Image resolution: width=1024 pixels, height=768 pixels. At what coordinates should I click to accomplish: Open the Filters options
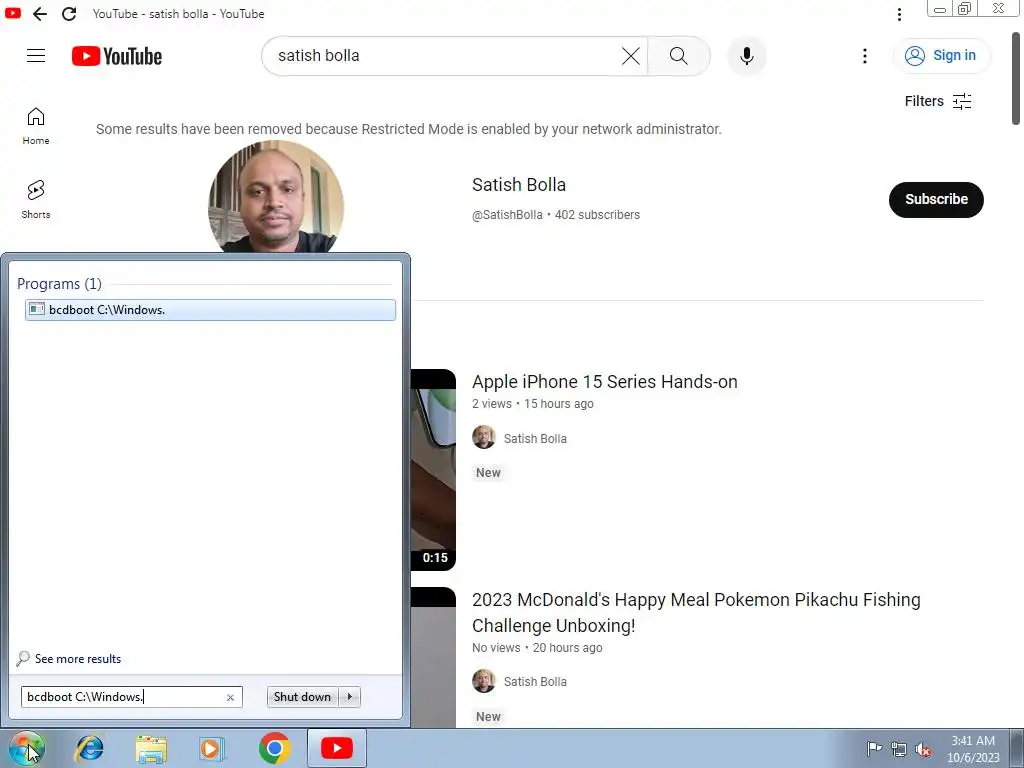[x=938, y=101]
